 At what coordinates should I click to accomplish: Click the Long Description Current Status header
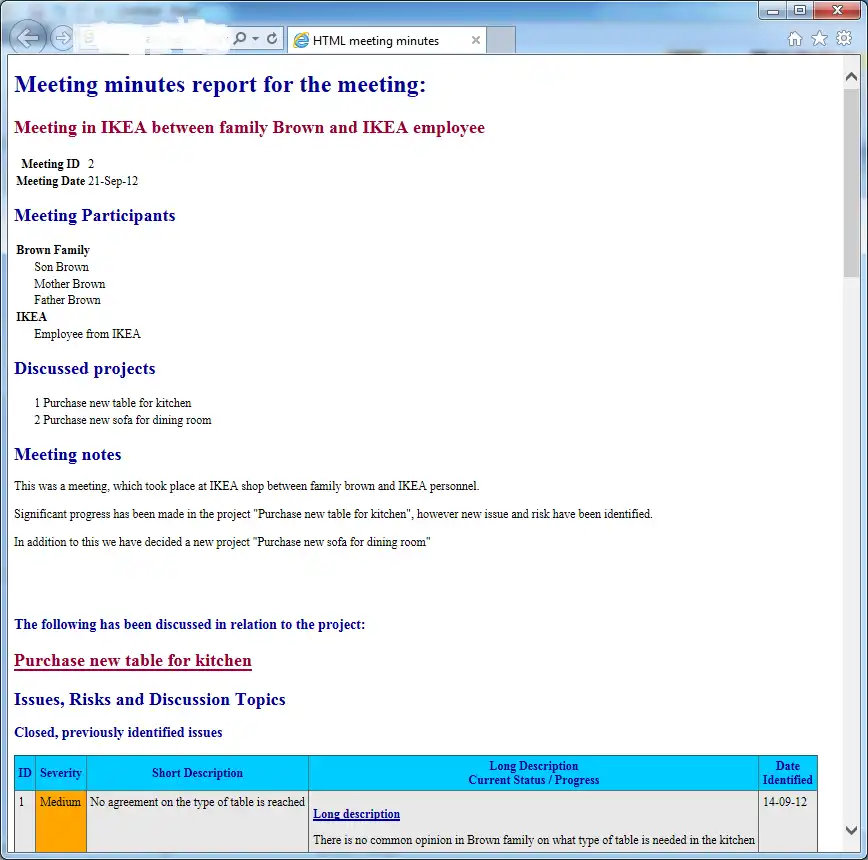click(534, 773)
